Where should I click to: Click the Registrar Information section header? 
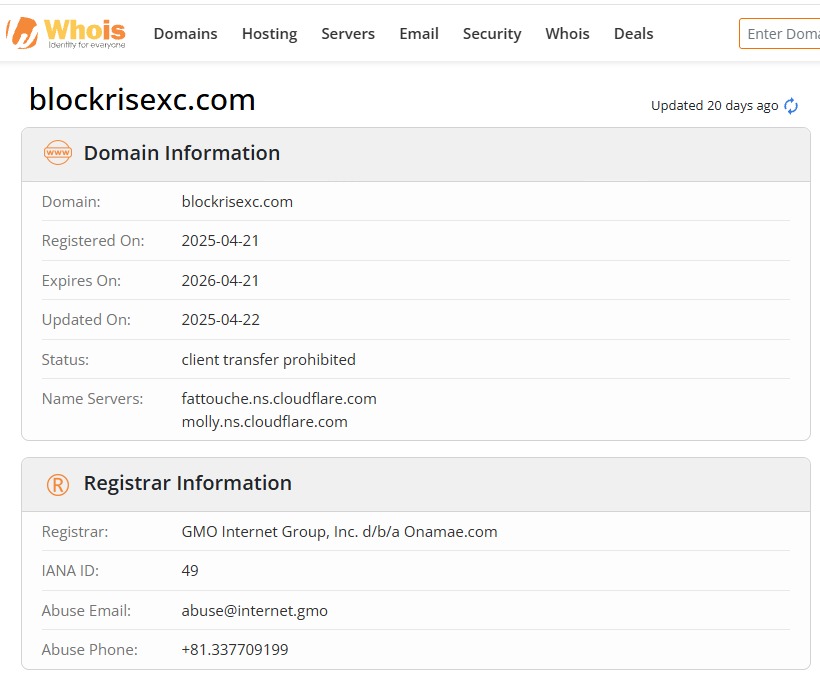tap(187, 483)
